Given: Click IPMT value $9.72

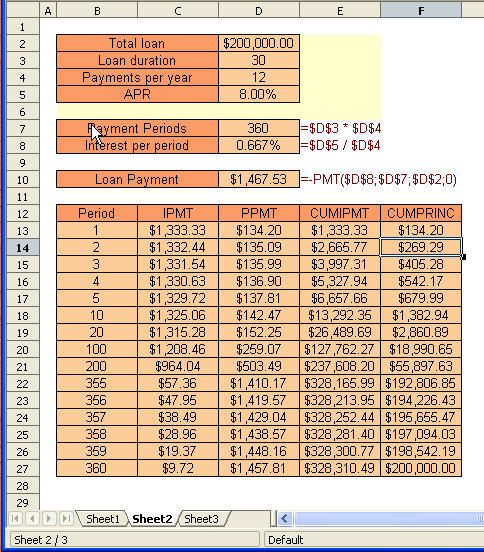Looking at the screenshot, I should 178,468.
